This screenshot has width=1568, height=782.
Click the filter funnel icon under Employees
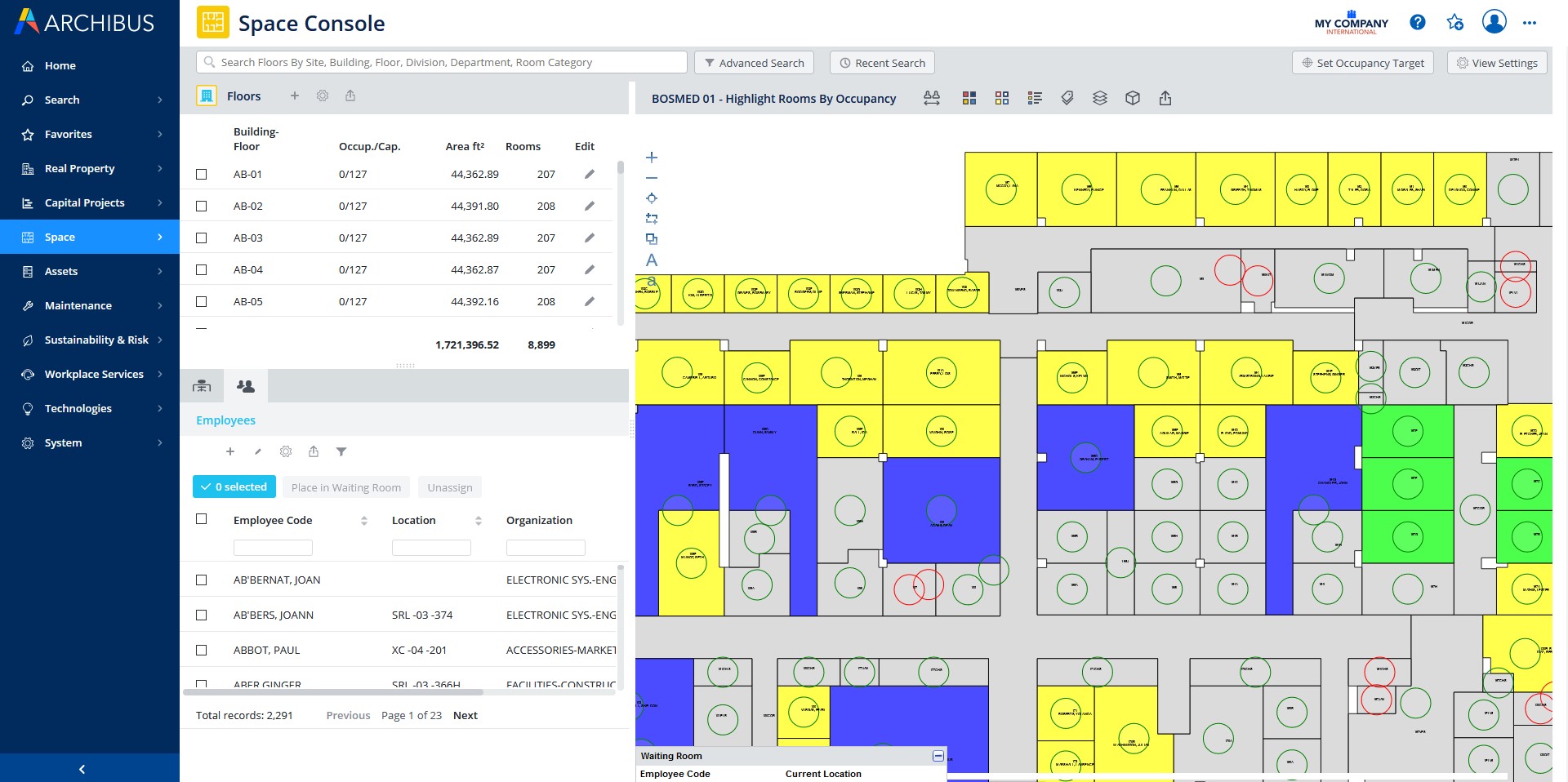click(341, 451)
